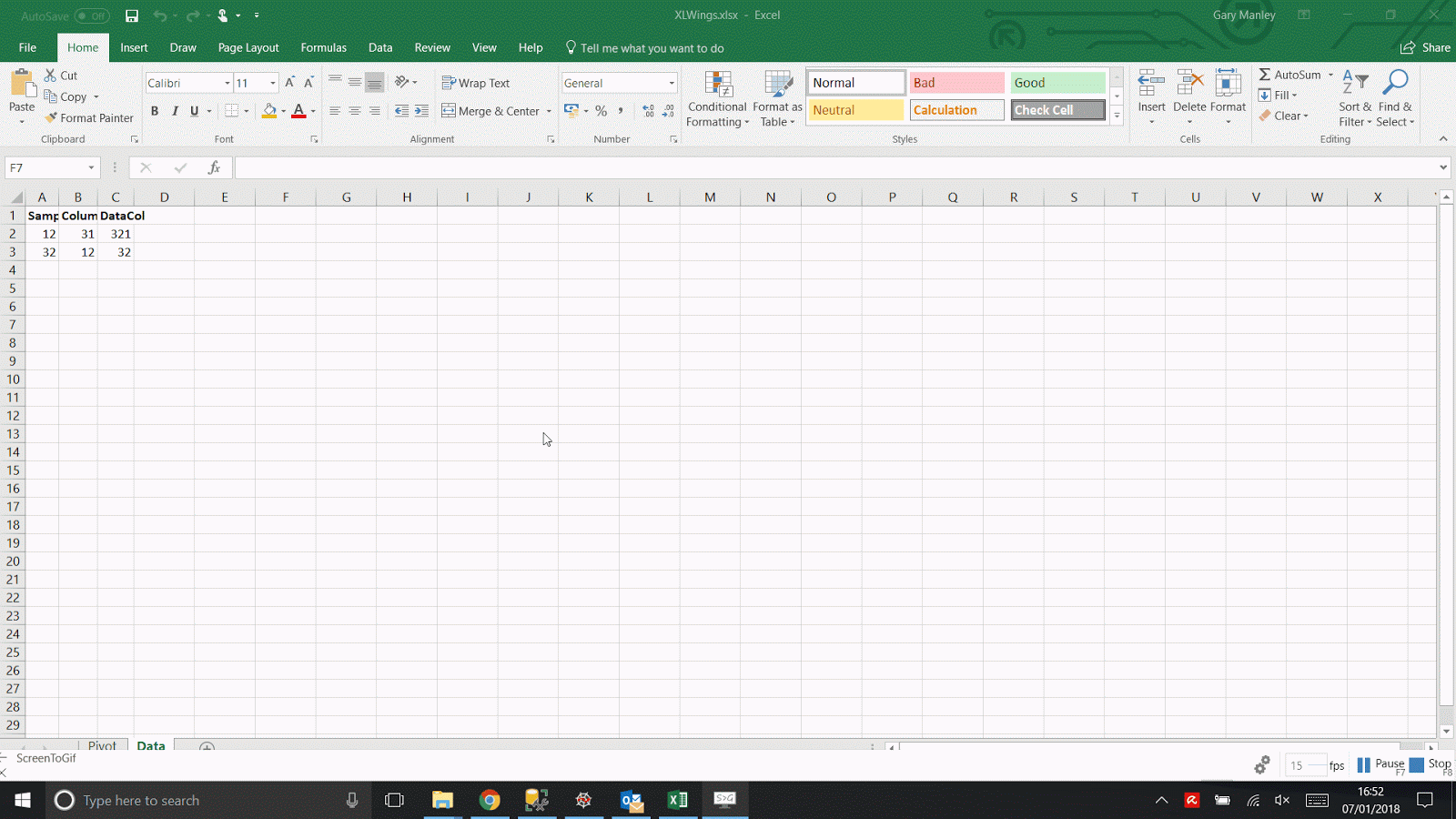Toggle bold formatting

(x=155, y=110)
